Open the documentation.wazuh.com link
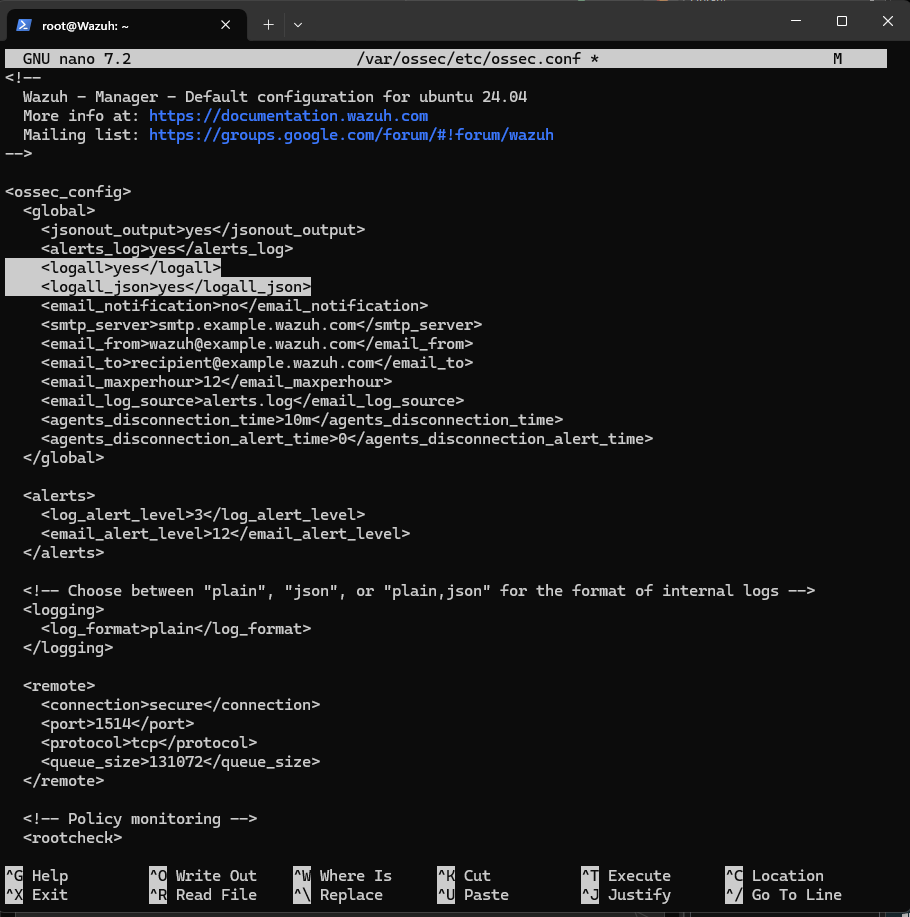Viewport: 910px width, 917px height. pyautogui.click(x=288, y=116)
